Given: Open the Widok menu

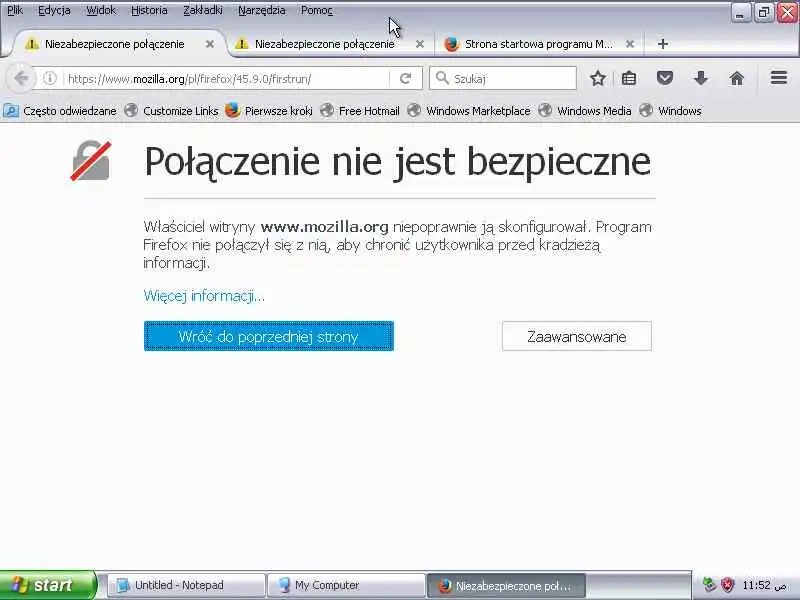Looking at the screenshot, I should (101, 10).
